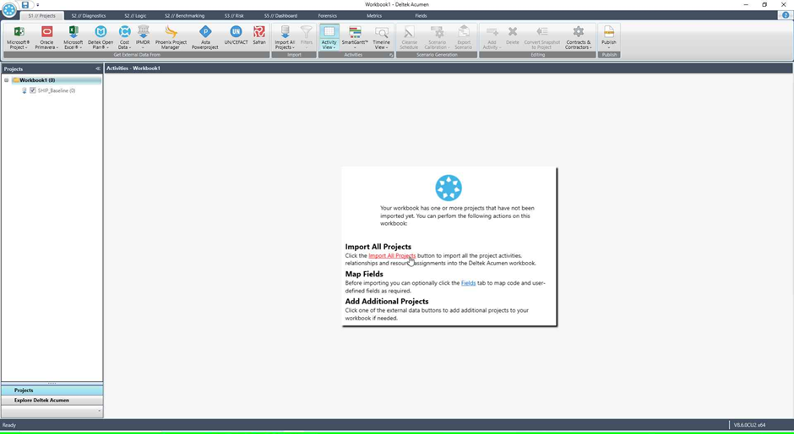Open the Forensics tab
The width and height of the screenshot is (794, 434).
pyautogui.click(x=327, y=16)
